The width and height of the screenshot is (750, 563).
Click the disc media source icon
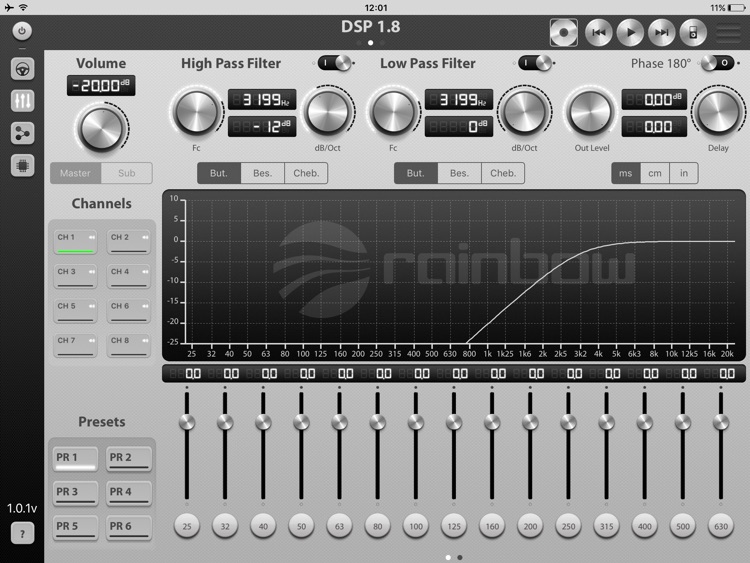(x=564, y=33)
